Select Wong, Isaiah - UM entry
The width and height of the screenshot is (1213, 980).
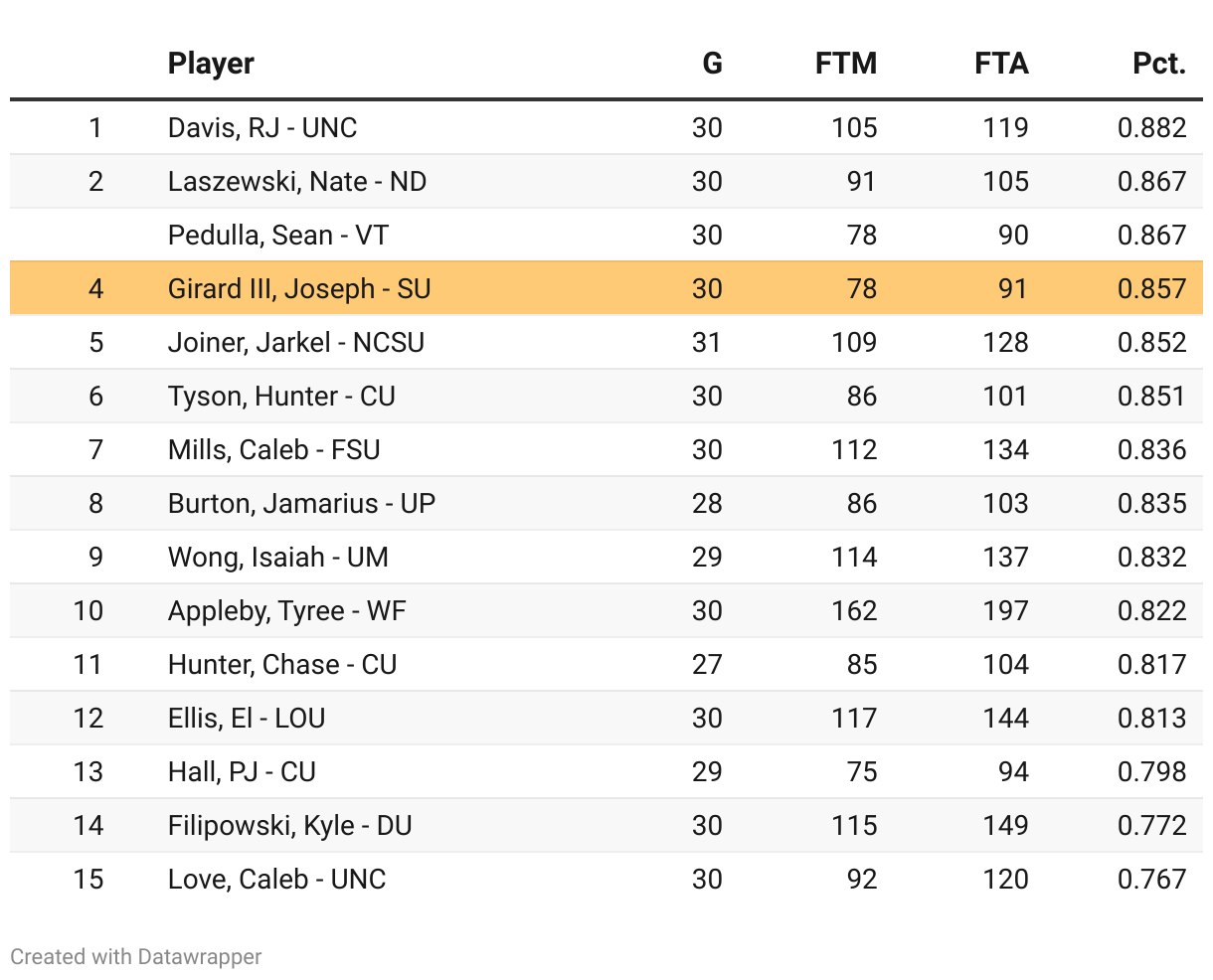(278, 558)
